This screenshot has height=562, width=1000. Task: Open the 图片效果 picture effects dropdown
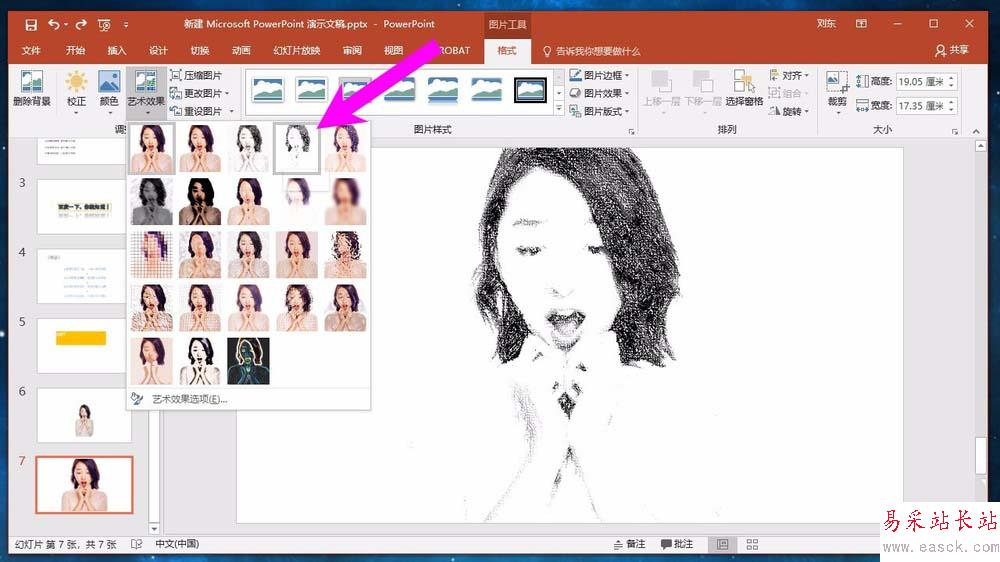(x=599, y=93)
